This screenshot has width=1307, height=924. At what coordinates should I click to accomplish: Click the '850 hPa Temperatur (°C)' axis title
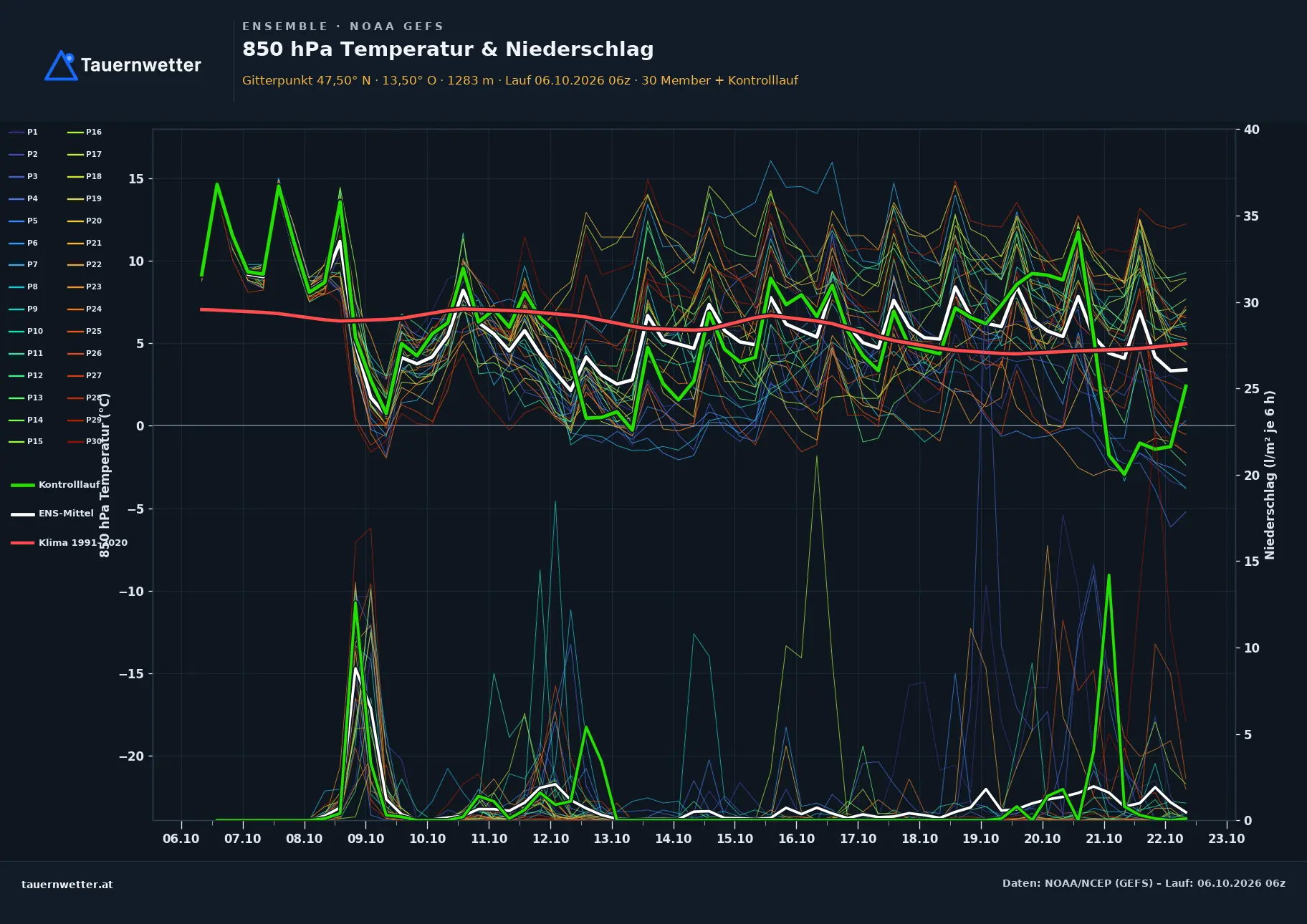[105, 475]
